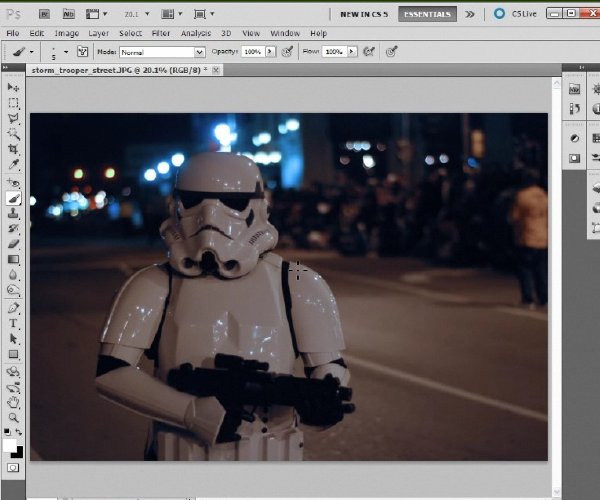
Task: Open the Window menu
Action: (x=285, y=33)
